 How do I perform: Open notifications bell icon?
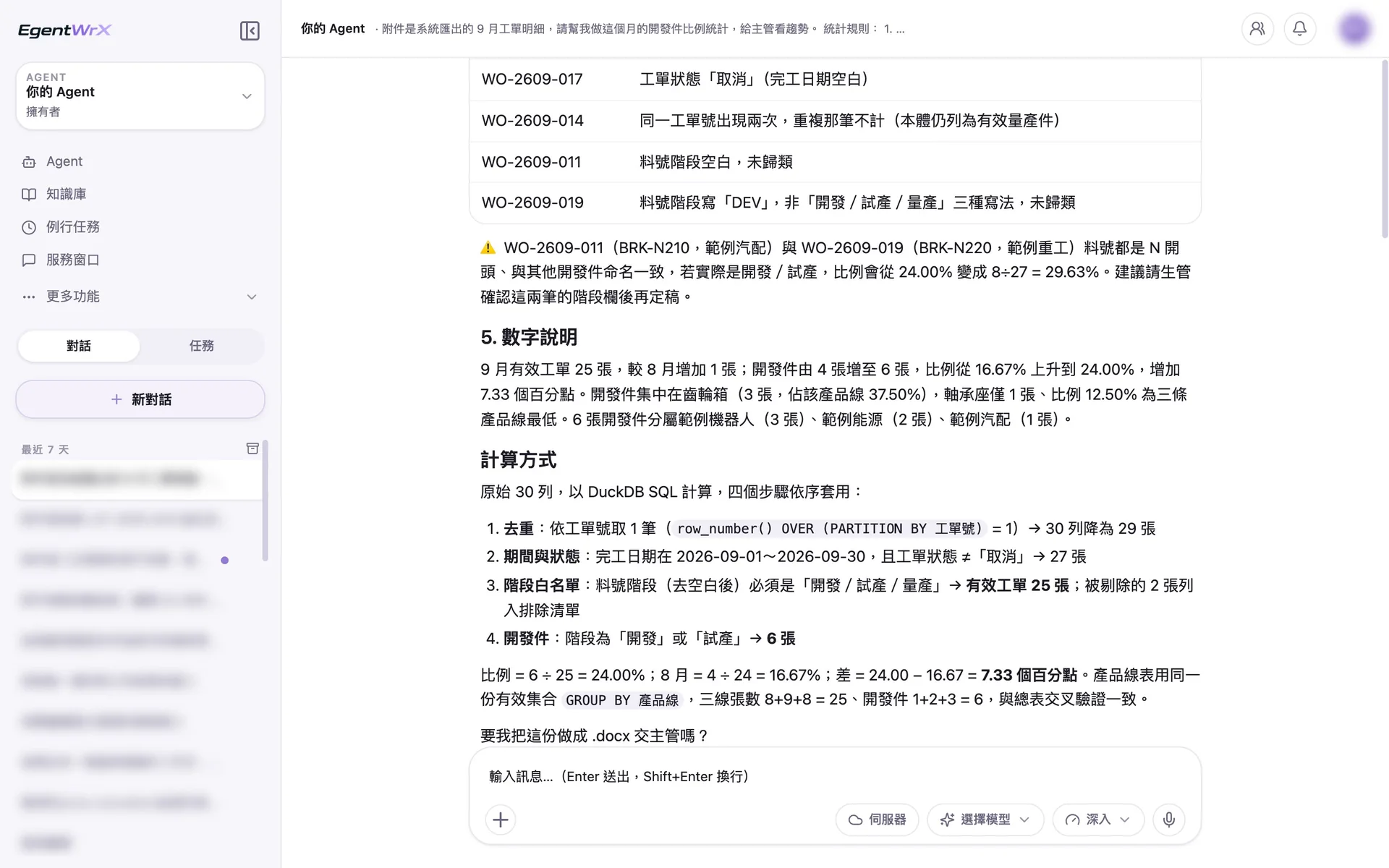(x=1300, y=29)
